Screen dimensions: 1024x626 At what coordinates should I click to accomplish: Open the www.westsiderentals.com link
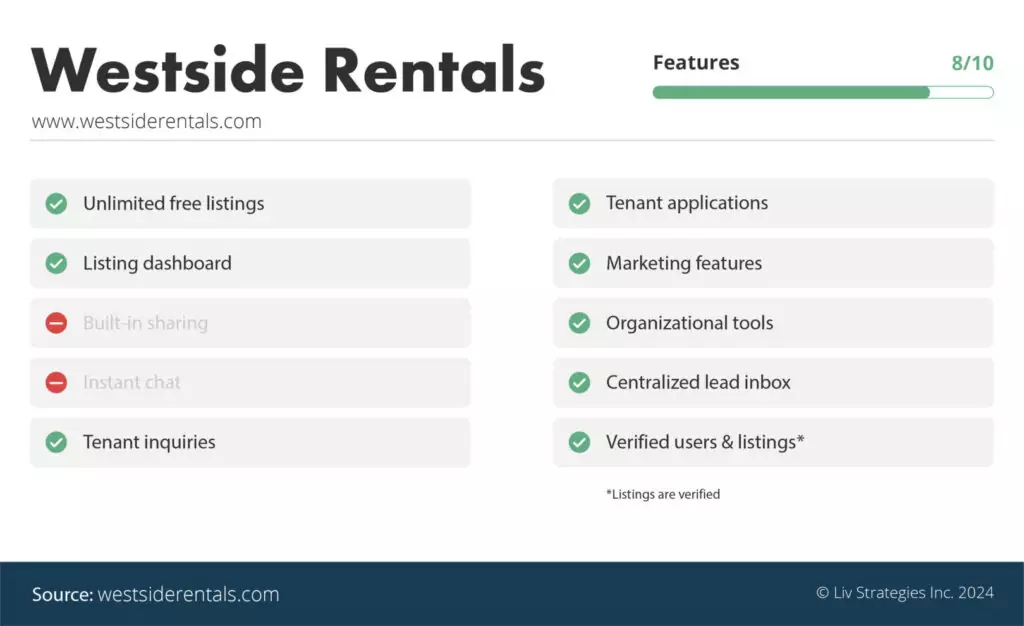[146, 121]
